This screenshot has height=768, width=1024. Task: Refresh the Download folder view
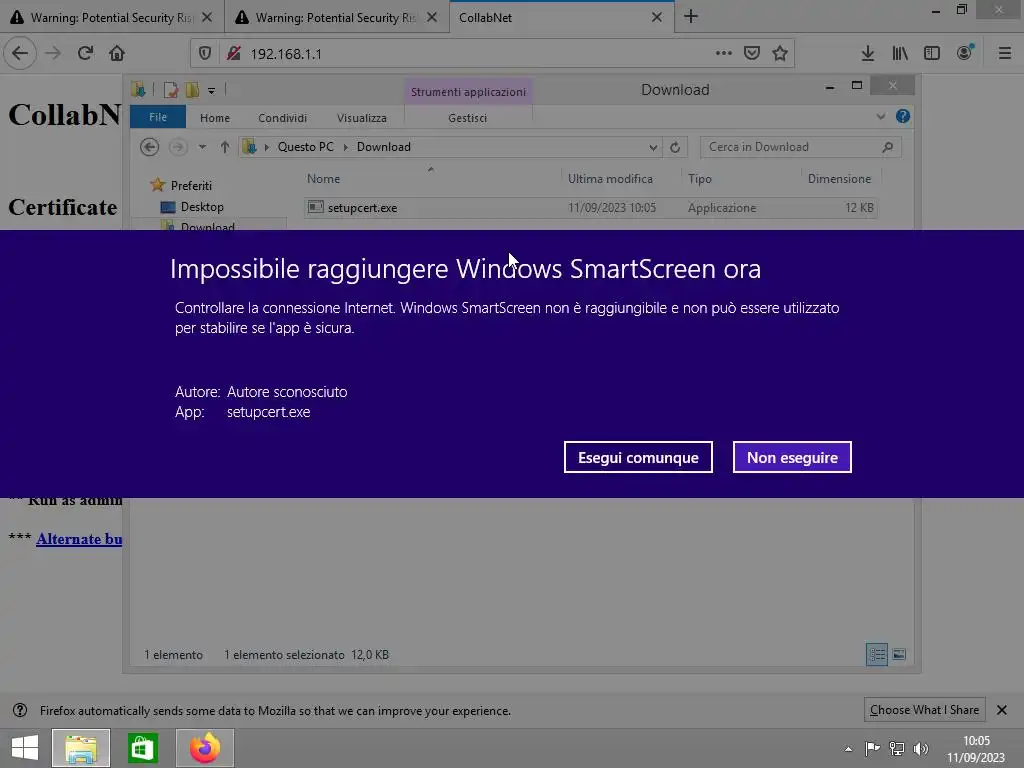coord(675,148)
